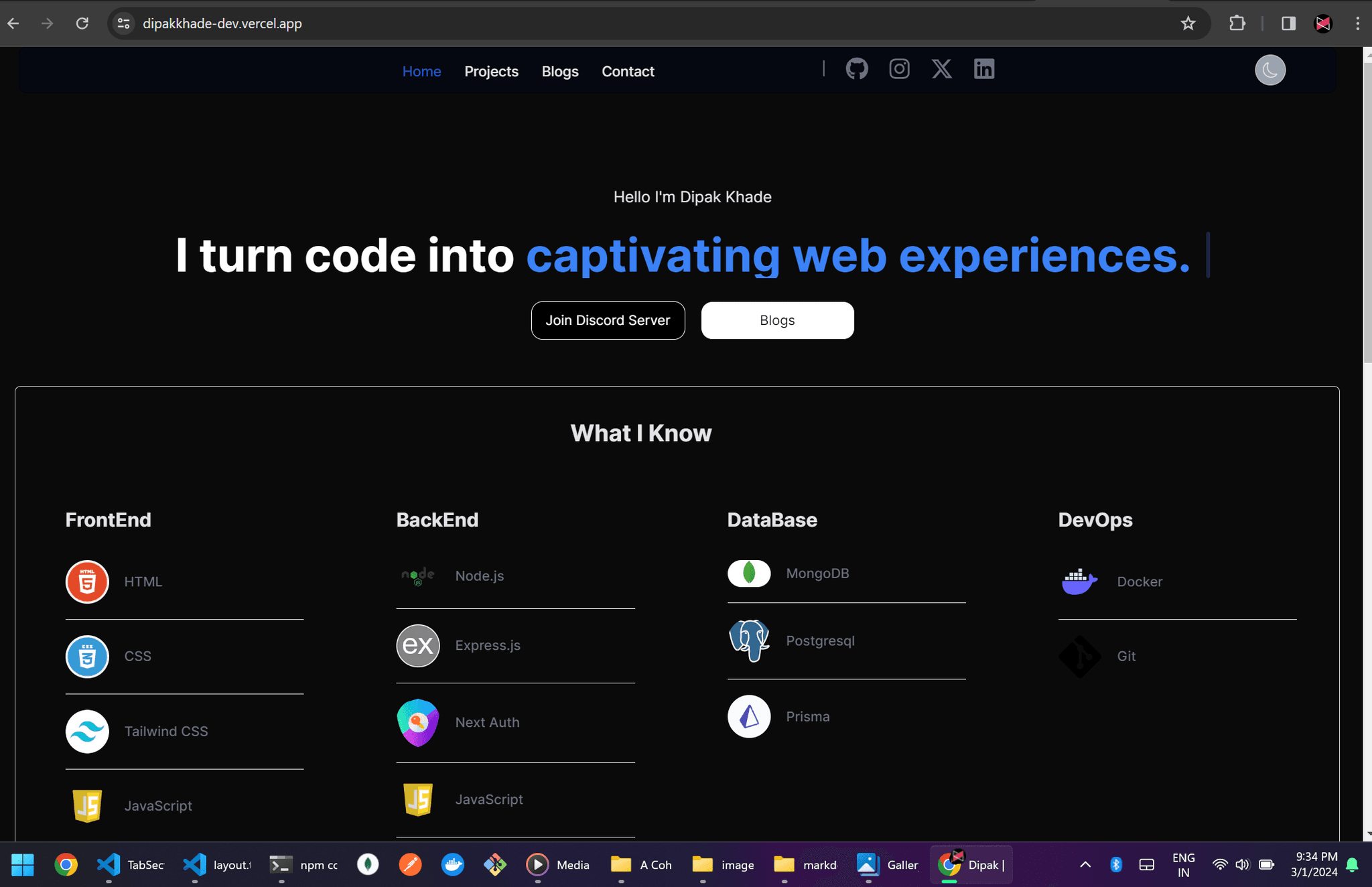Click the 'Docker' label in DevOps
The image size is (1372, 887).
point(1139,582)
